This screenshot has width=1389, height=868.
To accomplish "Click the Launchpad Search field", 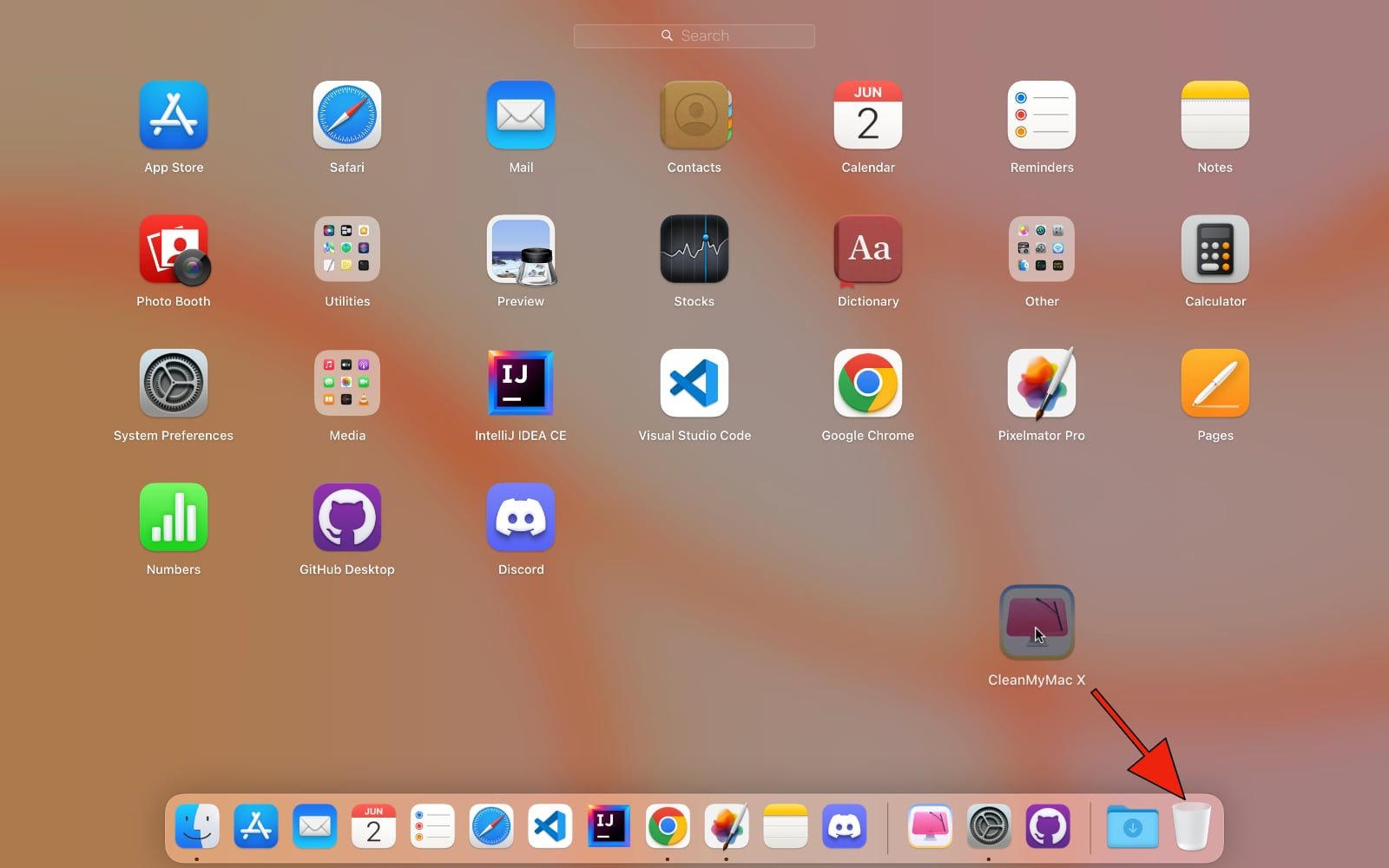I will (694, 36).
